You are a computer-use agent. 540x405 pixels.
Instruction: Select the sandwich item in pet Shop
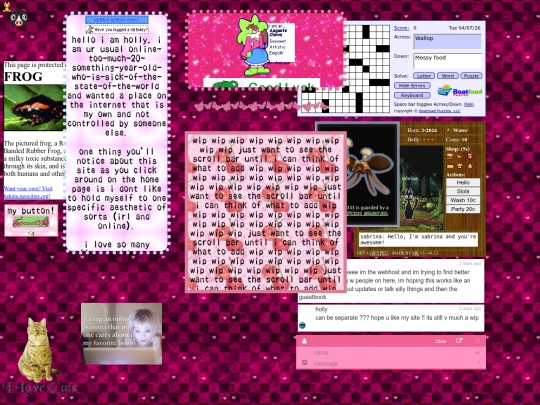450,166
